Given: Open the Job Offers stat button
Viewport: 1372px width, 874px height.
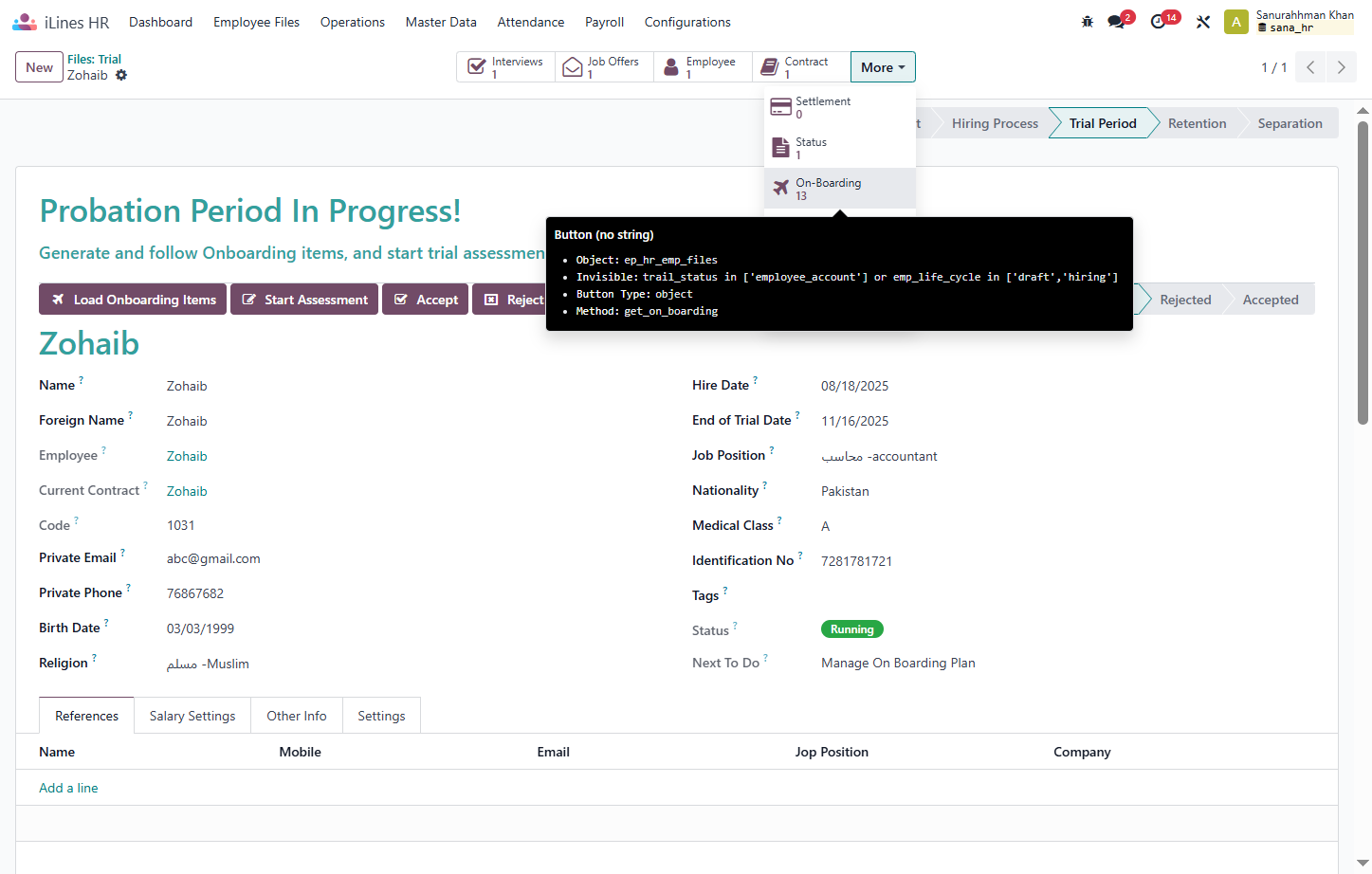Looking at the screenshot, I should 605,67.
